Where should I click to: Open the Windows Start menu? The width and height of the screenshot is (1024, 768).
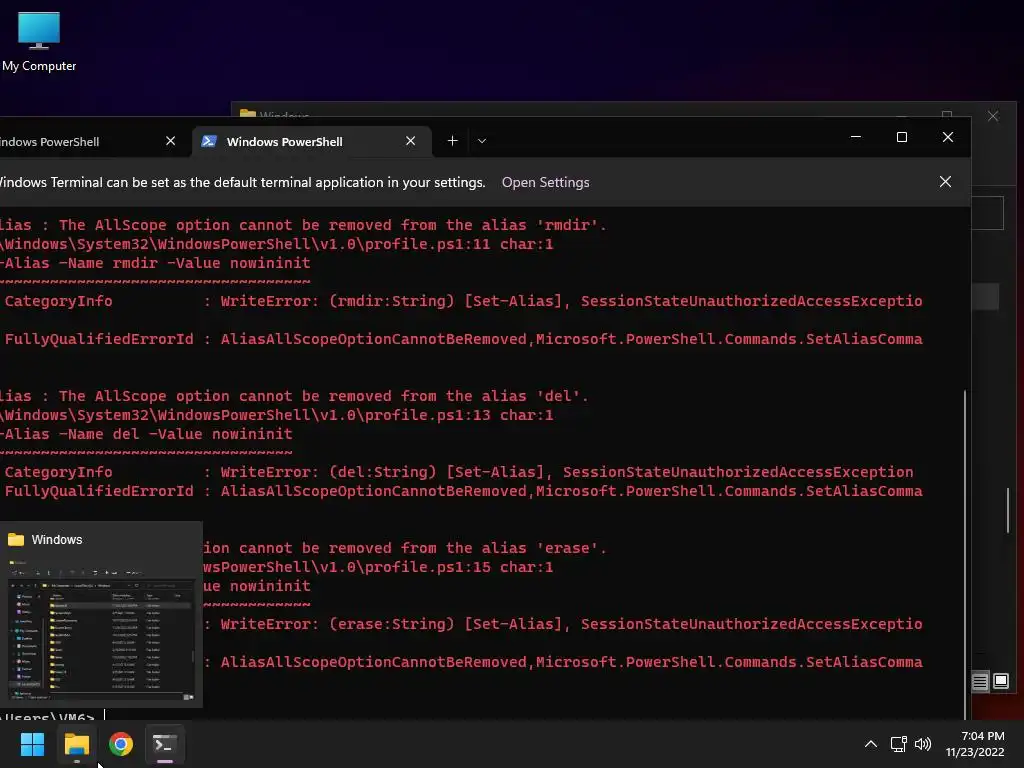click(32, 744)
